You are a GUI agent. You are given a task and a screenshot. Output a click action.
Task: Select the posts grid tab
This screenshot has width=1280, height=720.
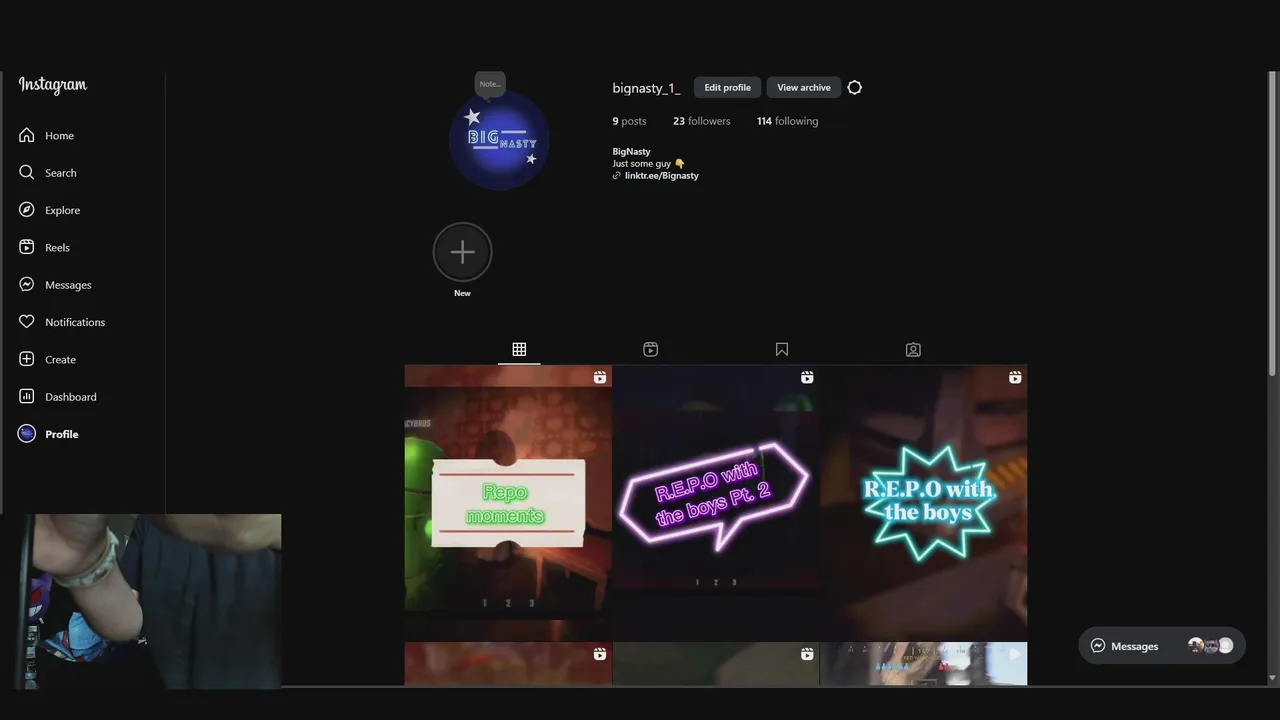[519, 349]
